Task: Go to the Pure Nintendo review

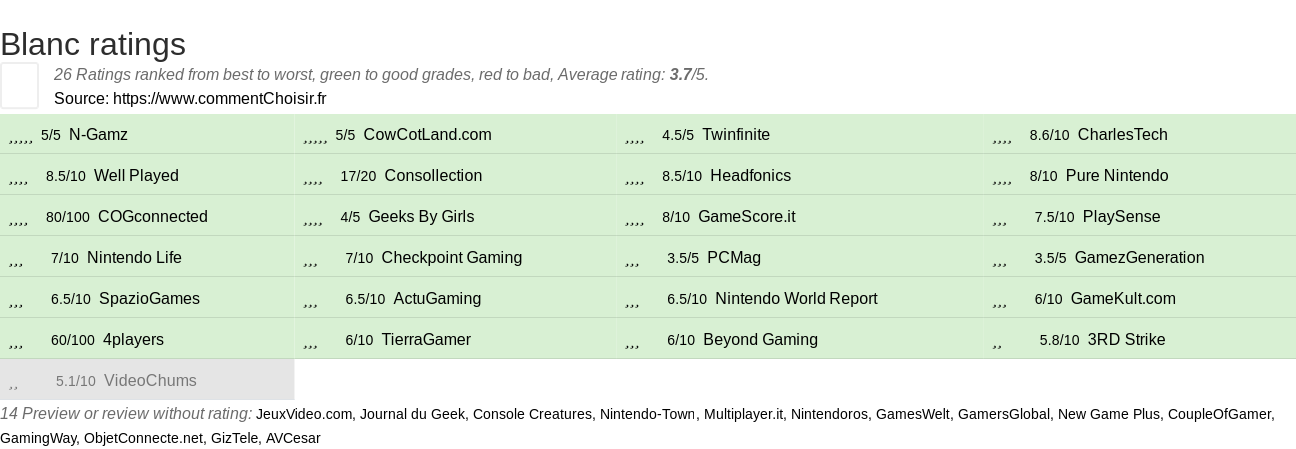Action: point(1116,176)
